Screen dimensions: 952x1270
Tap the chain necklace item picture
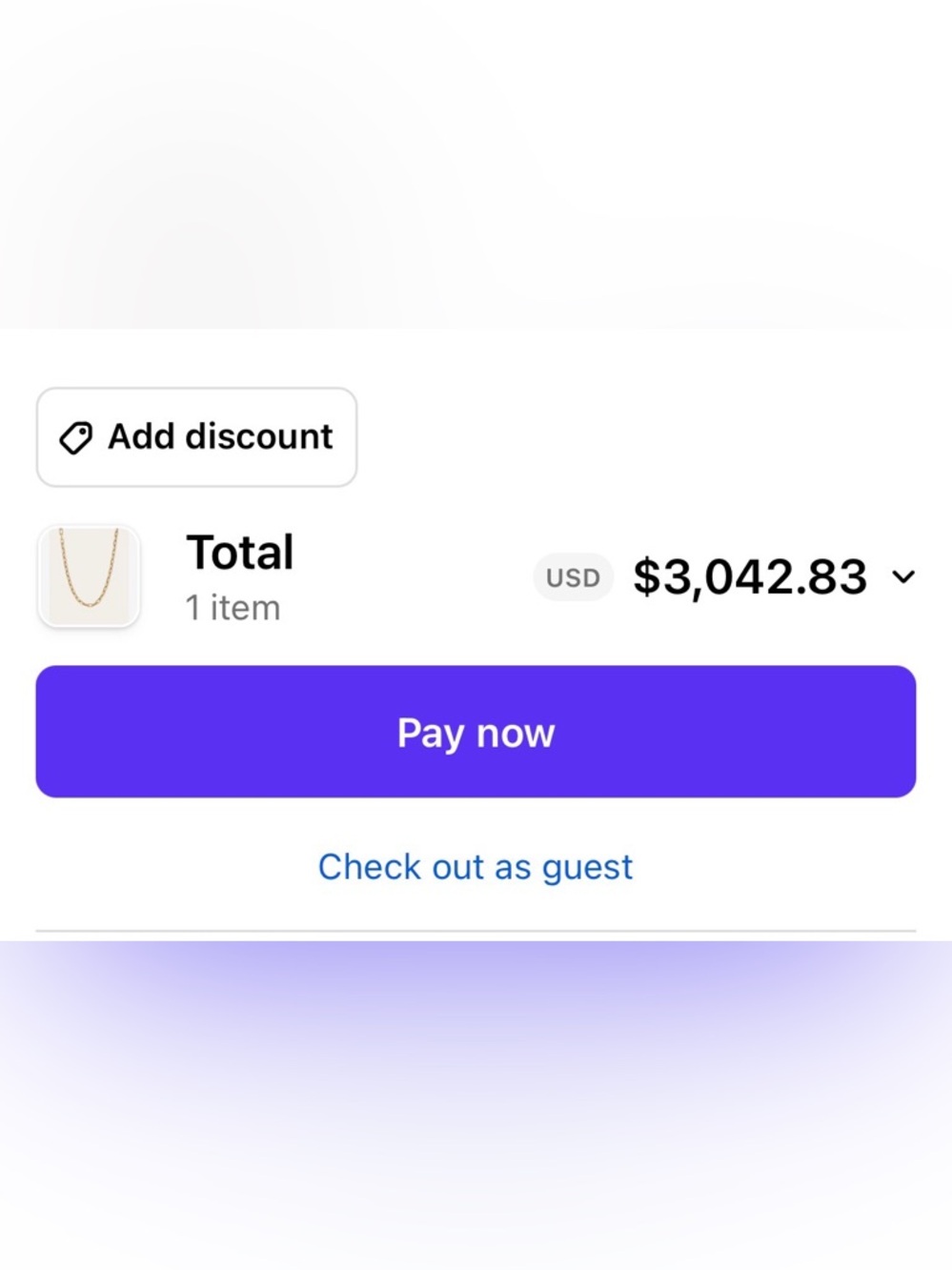point(89,576)
